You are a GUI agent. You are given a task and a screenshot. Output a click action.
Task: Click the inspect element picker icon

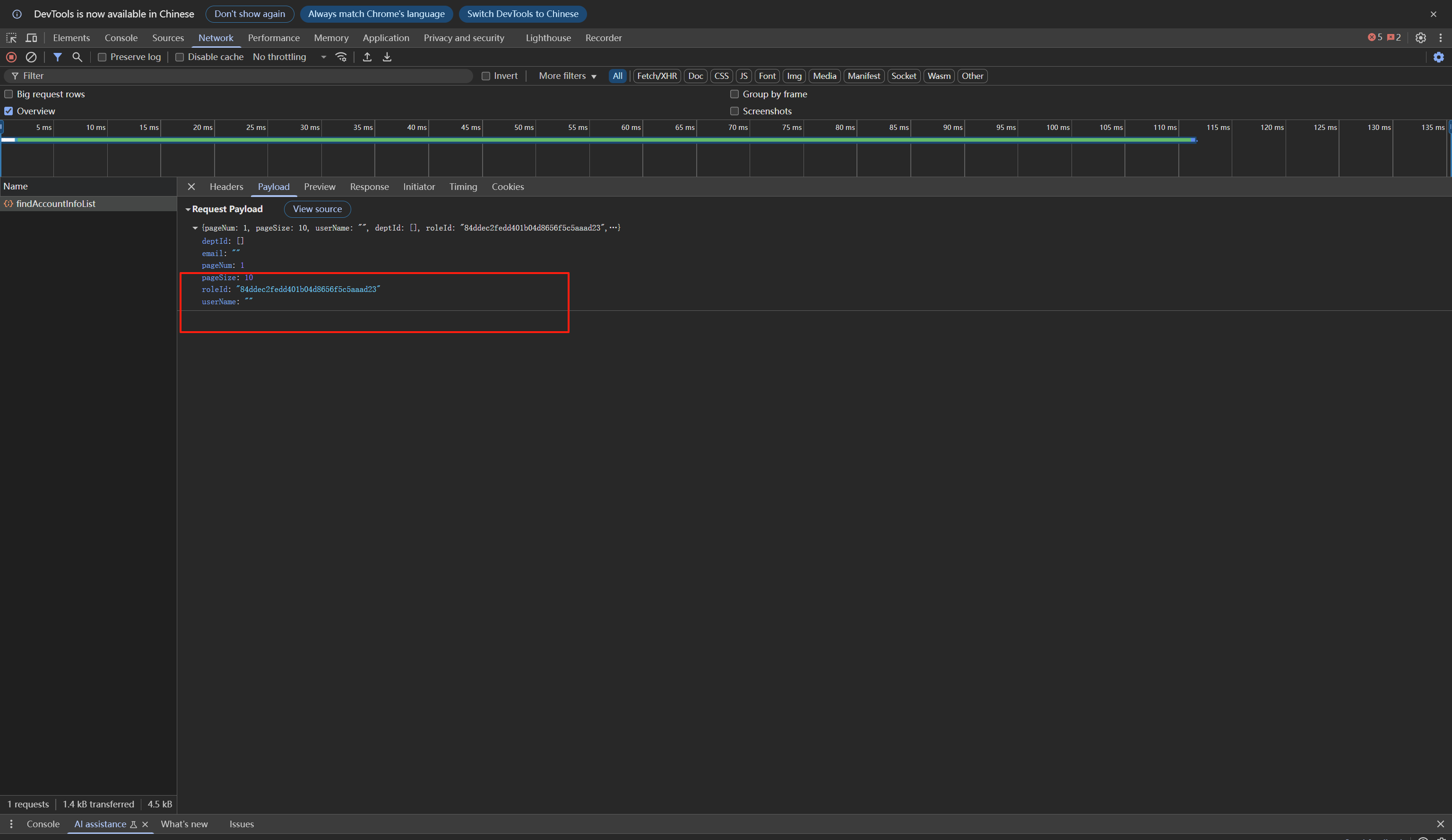click(x=11, y=38)
